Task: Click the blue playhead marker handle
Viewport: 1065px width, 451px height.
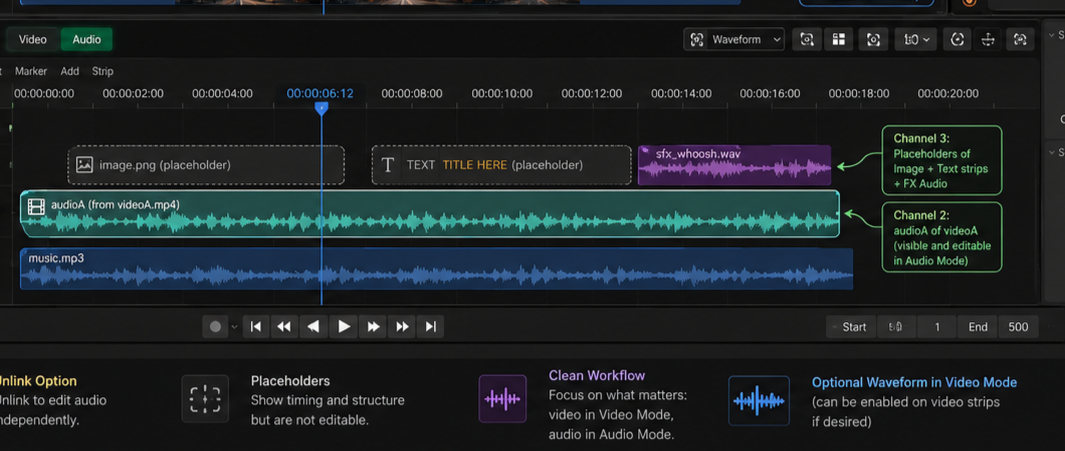Action: pos(322,108)
